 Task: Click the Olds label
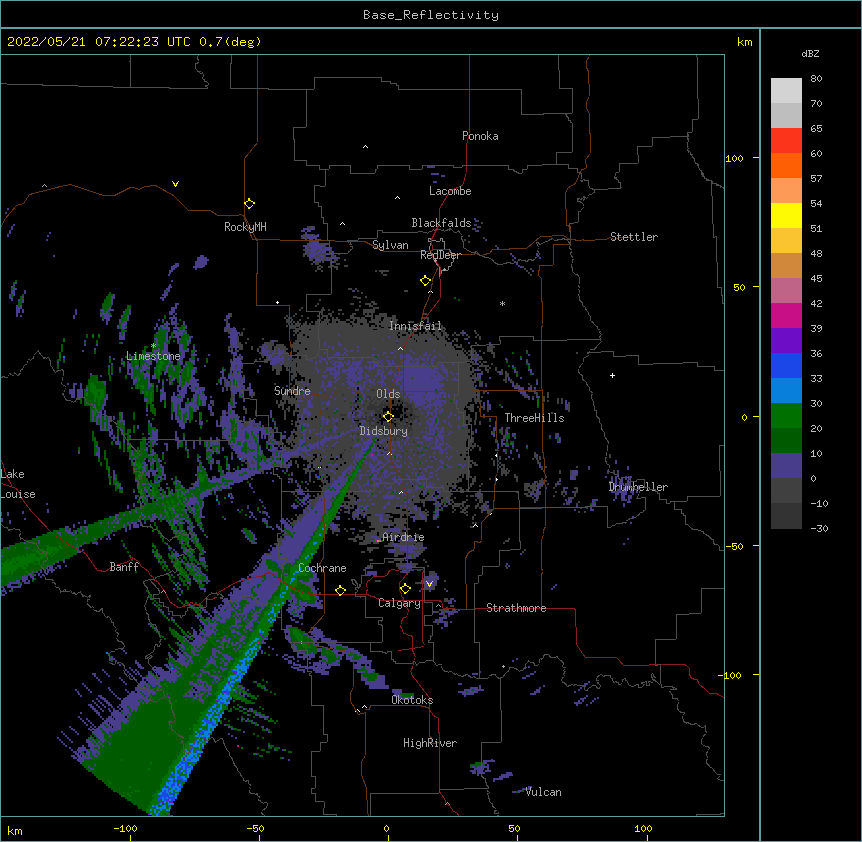point(388,394)
